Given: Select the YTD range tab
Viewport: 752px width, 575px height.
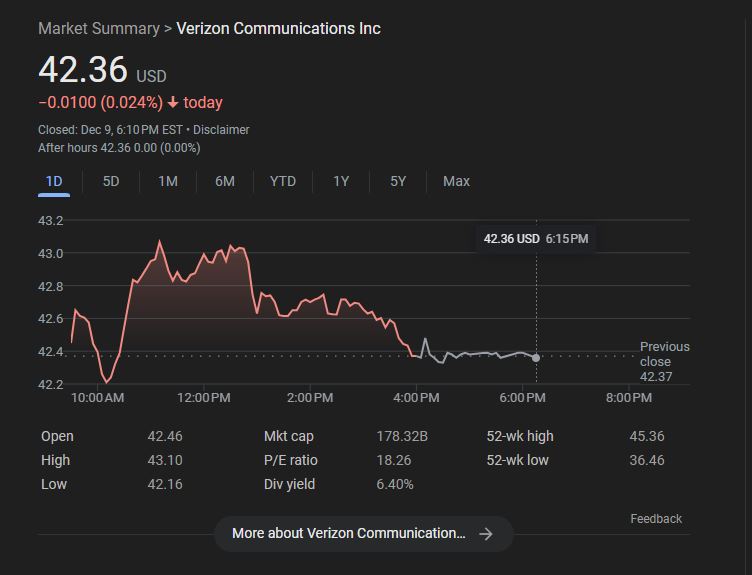Looking at the screenshot, I should (x=283, y=182).
